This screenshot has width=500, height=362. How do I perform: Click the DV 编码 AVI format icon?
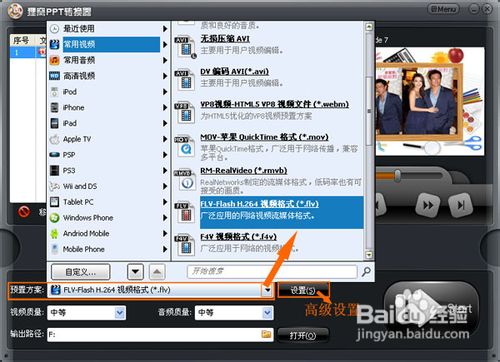185,79
